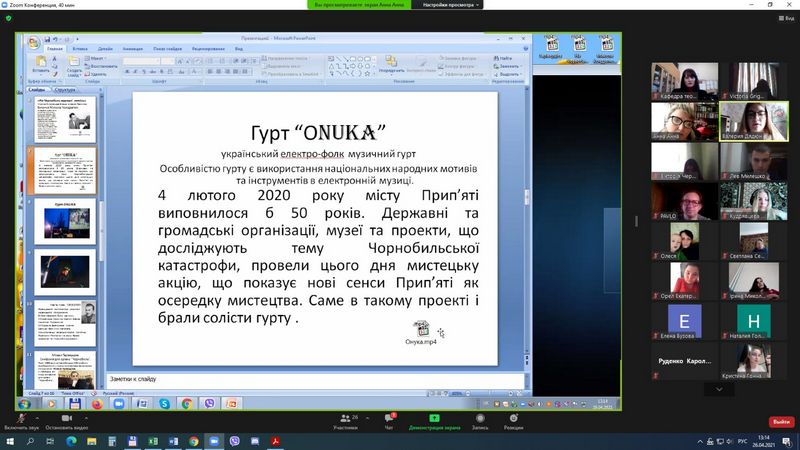Click Skype icon in shared taskbar

[x=164, y=404]
